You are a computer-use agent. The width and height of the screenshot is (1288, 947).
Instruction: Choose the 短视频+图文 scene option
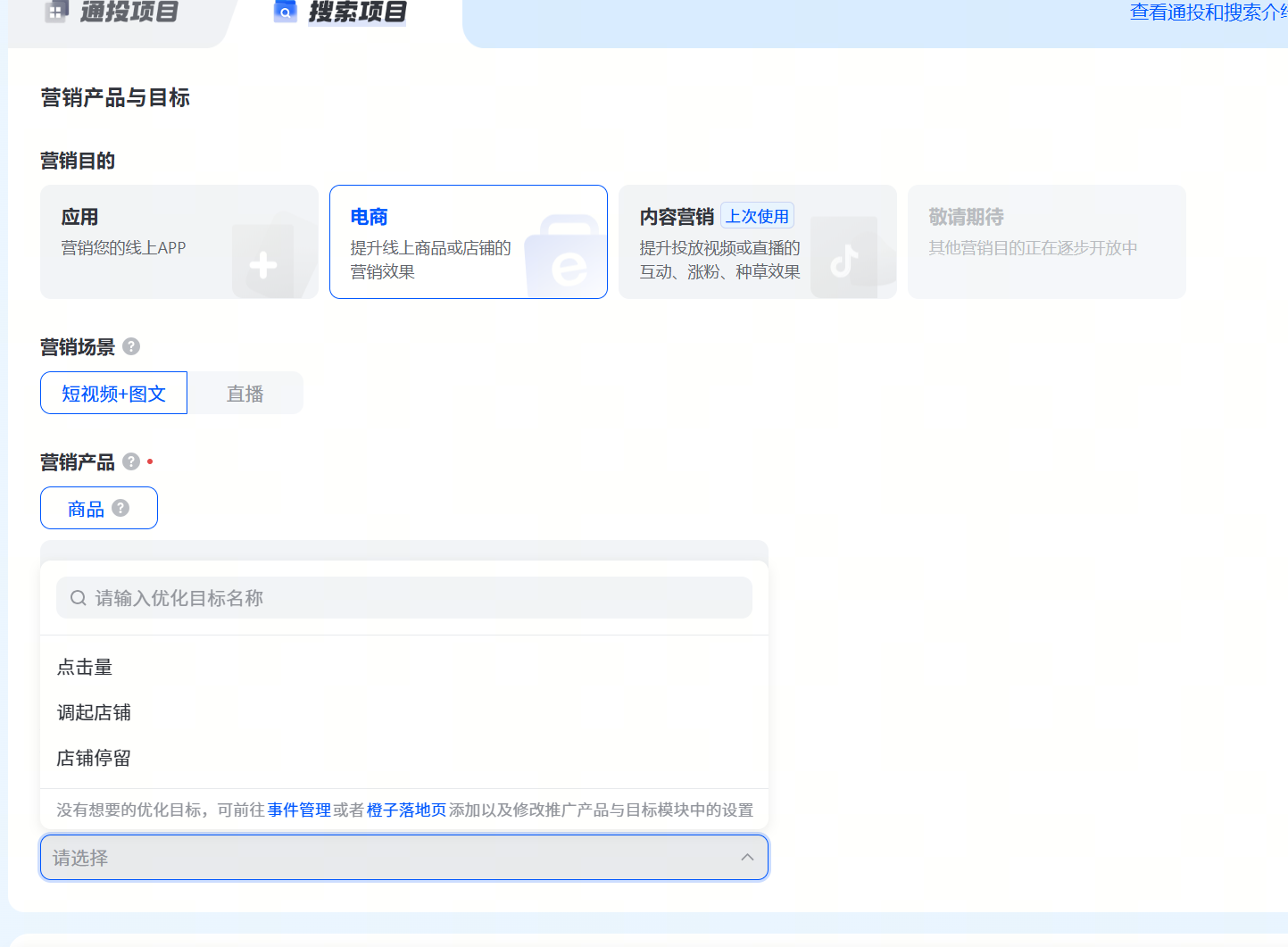[113, 393]
